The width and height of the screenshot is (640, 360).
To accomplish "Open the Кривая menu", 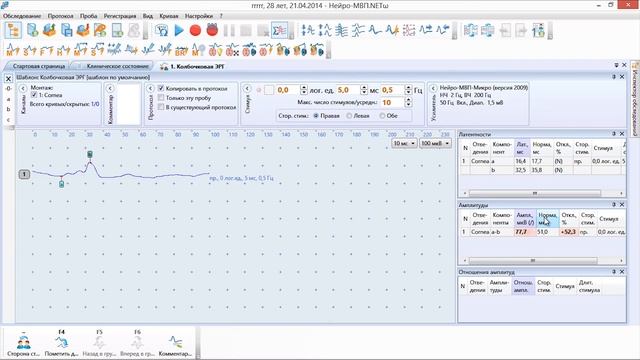I will point(169,16).
